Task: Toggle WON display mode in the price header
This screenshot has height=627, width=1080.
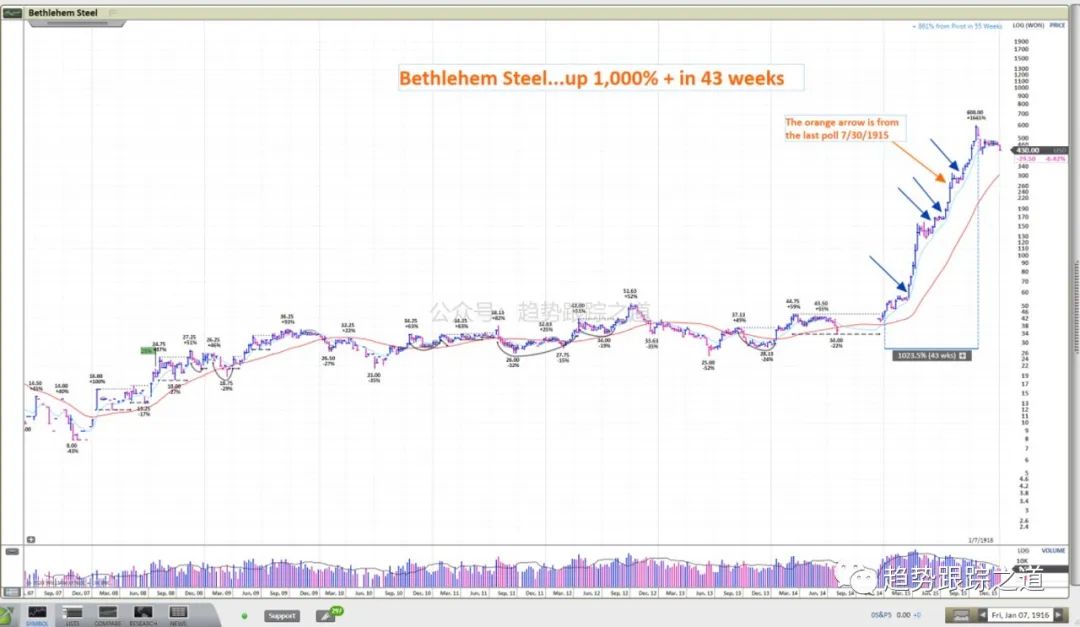Action: click(x=1035, y=25)
